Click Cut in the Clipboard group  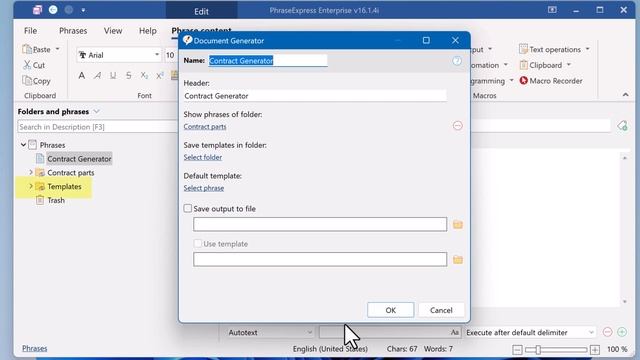pyautogui.click(x=34, y=65)
